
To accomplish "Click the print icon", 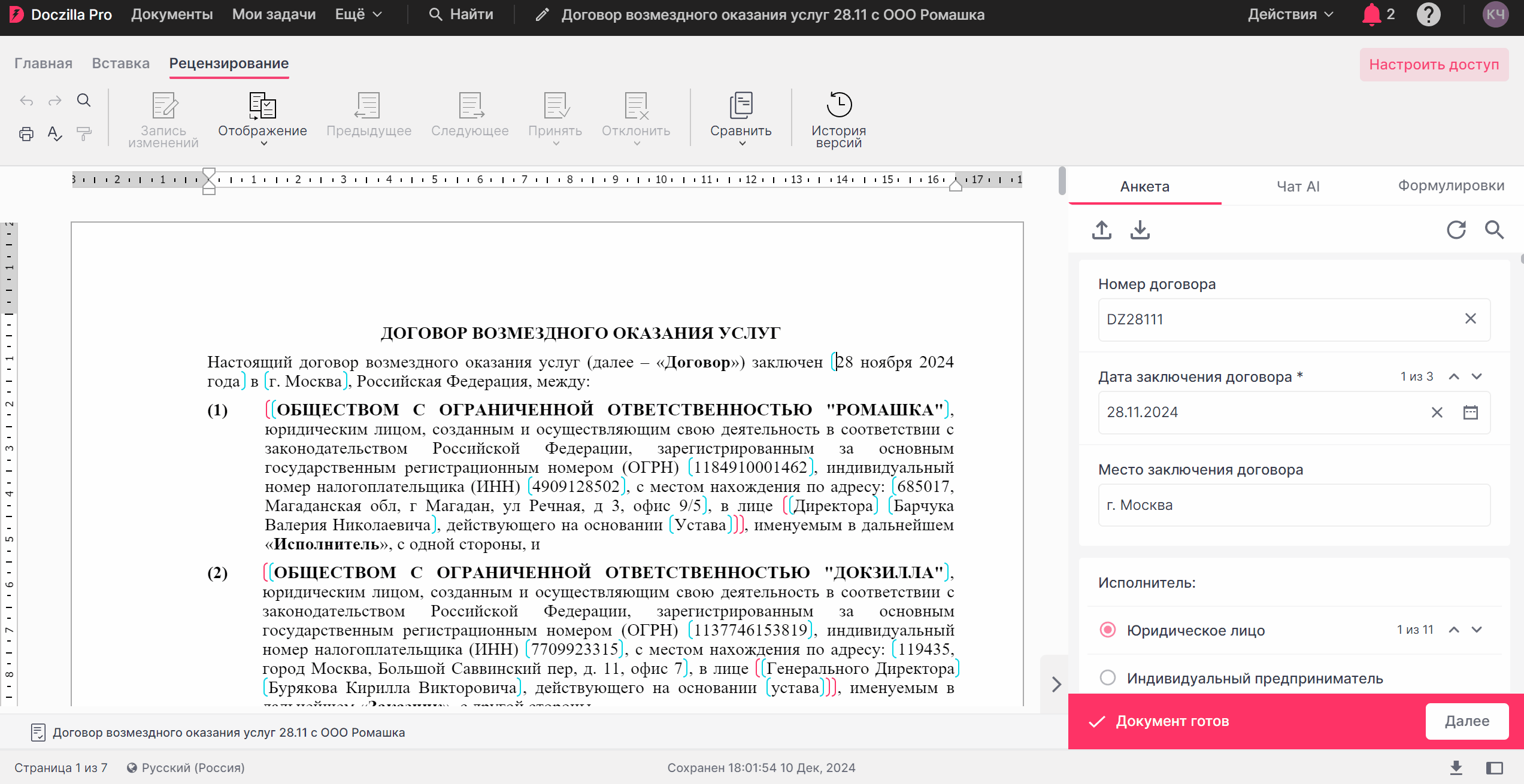I will pos(26,133).
